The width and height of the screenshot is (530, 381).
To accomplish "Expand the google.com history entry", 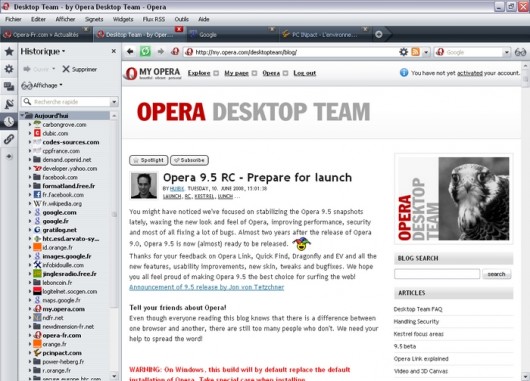I will pyautogui.click(x=30, y=212).
